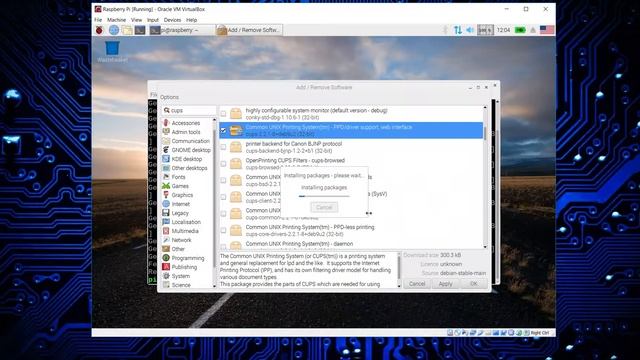Open the Raspberry Pi main menu icon

(x=99, y=30)
